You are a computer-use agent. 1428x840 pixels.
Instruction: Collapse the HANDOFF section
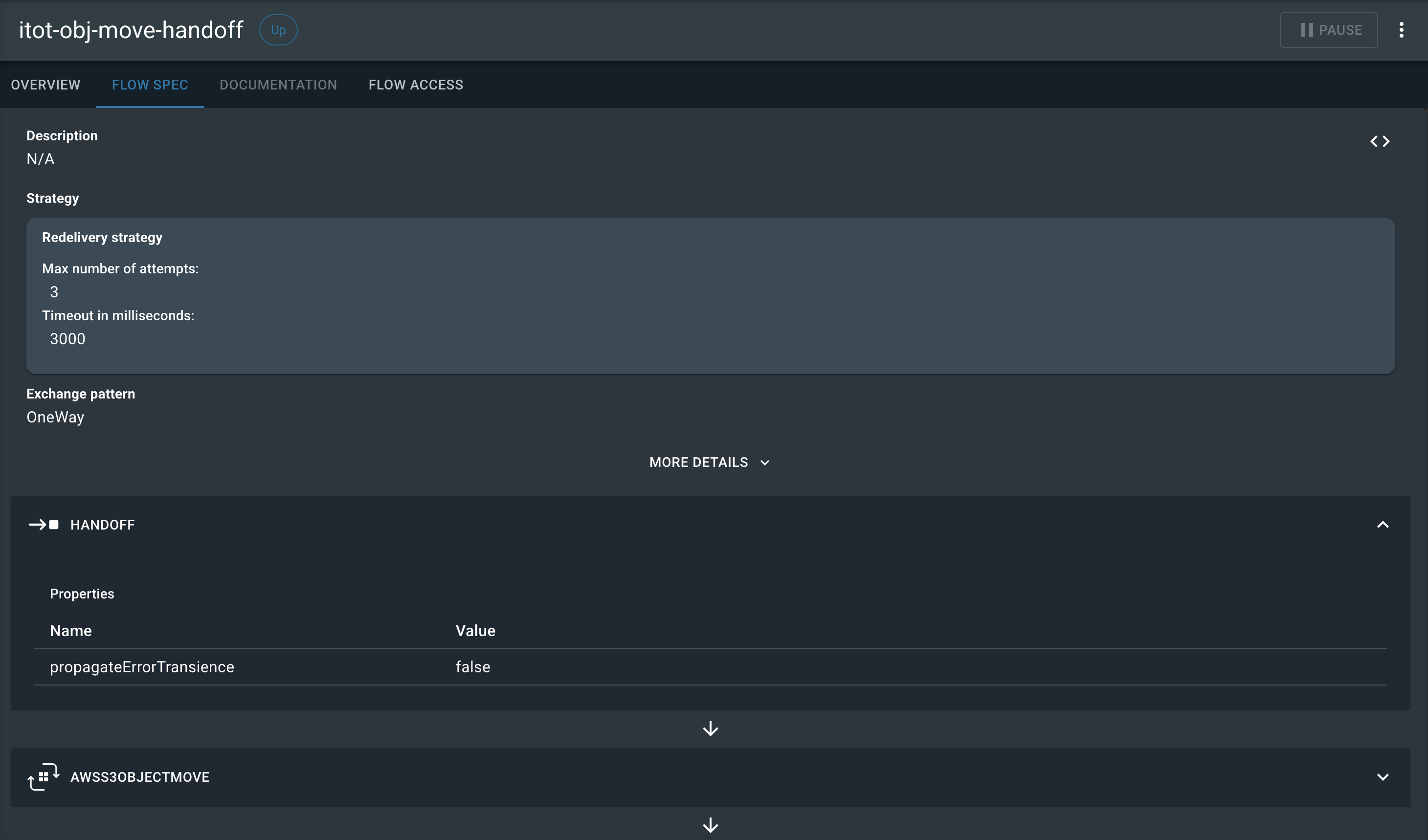[1383, 525]
